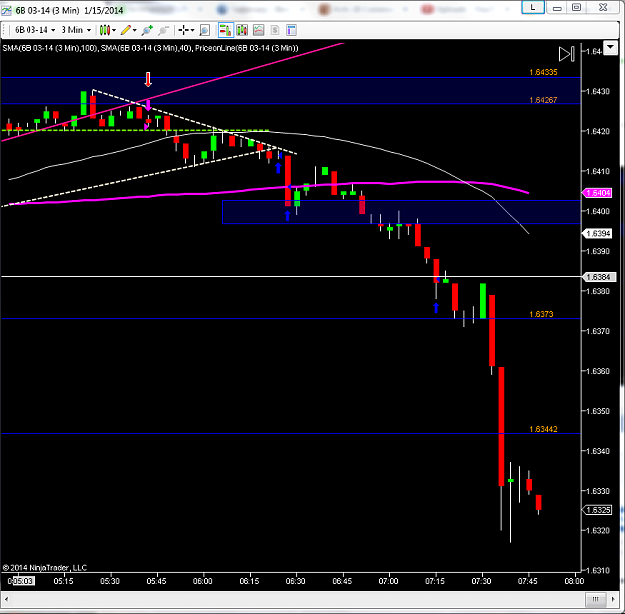Click the horizontal scrollbar thumb
Viewport: 625px width, 614px height.
click(596, 599)
